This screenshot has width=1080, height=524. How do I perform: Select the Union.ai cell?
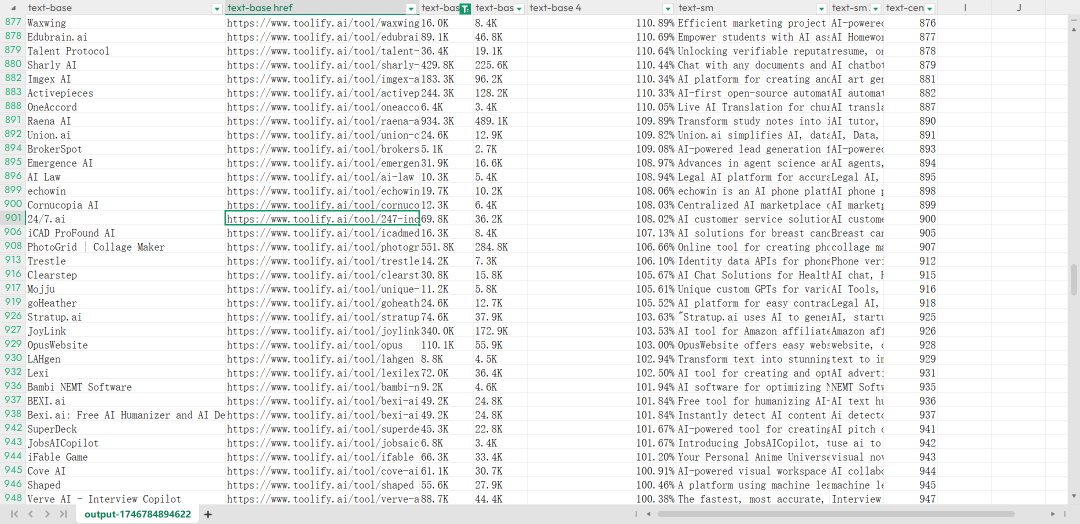[125, 135]
